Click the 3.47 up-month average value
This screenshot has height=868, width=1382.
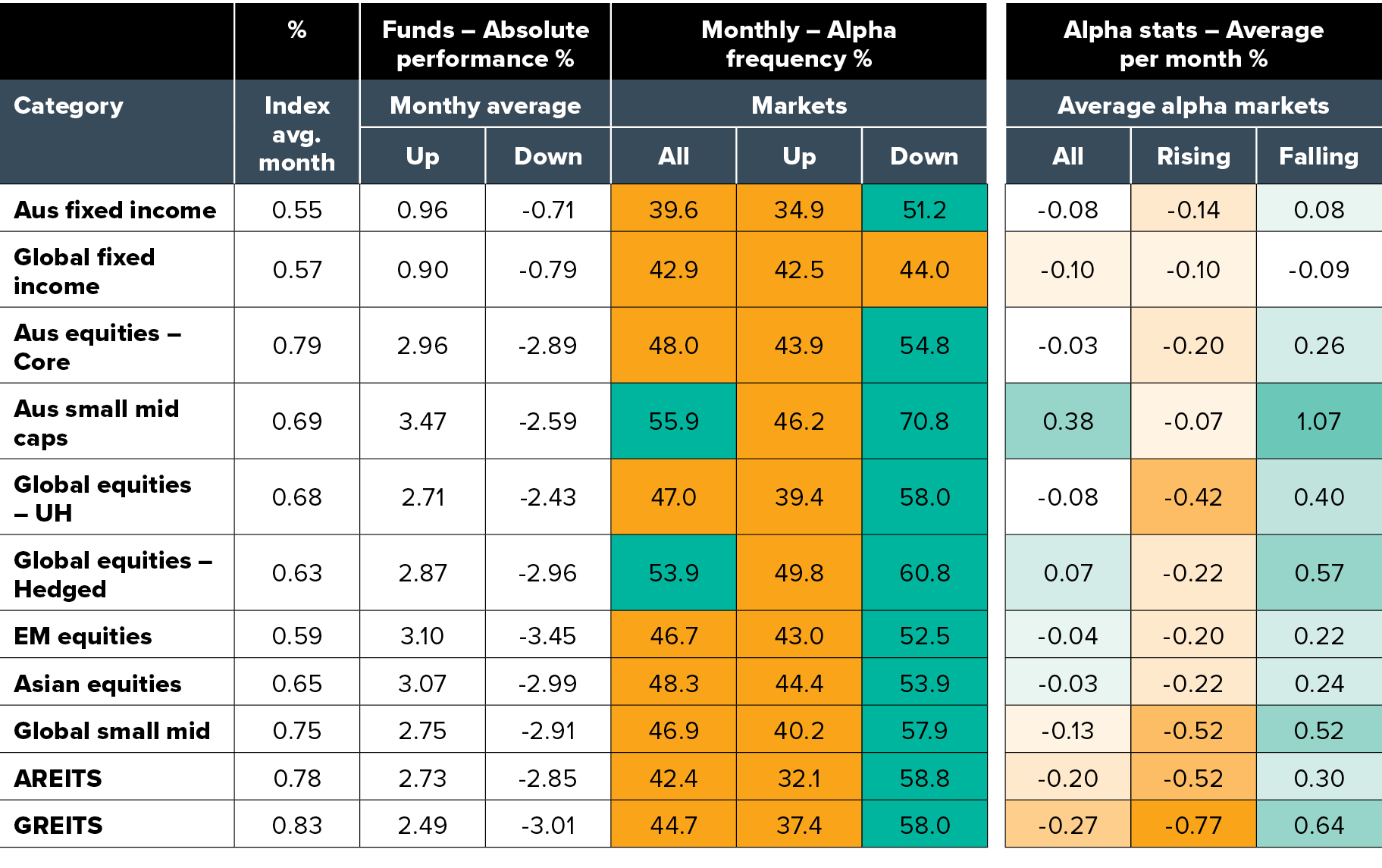(422, 421)
